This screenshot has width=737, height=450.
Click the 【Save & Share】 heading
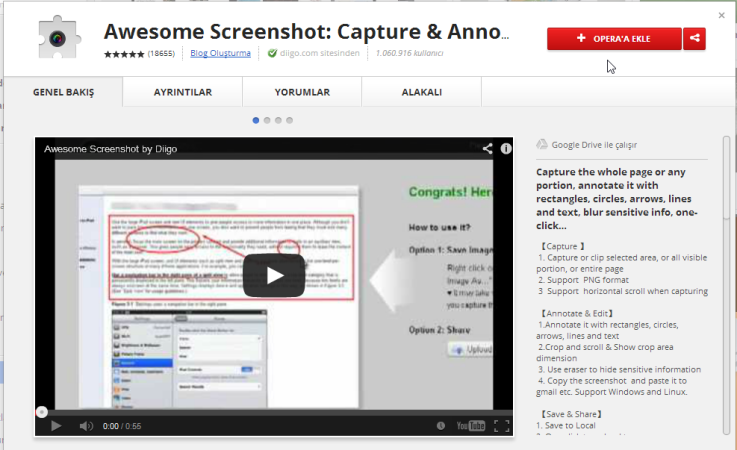(571, 414)
